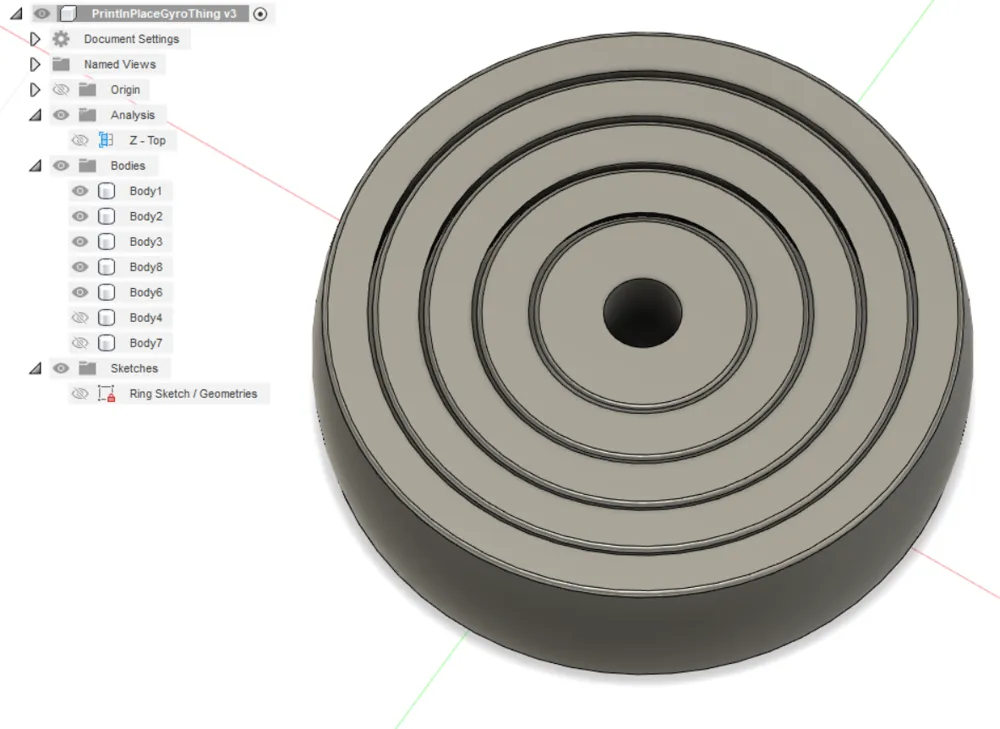Collapse the Analysis folder

click(x=35, y=115)
